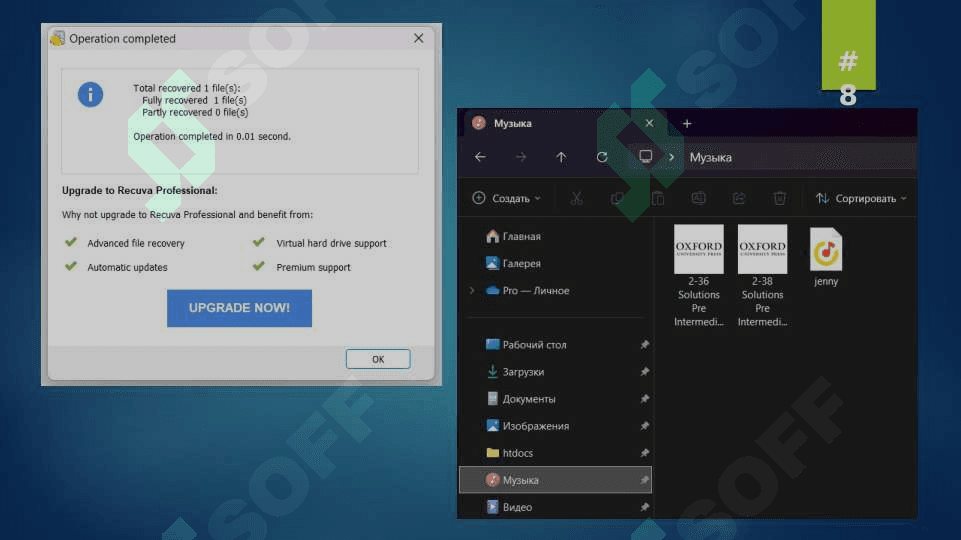Screen dimensions: 961x540
Task: Select the jenny audio file
Action: 826,257
